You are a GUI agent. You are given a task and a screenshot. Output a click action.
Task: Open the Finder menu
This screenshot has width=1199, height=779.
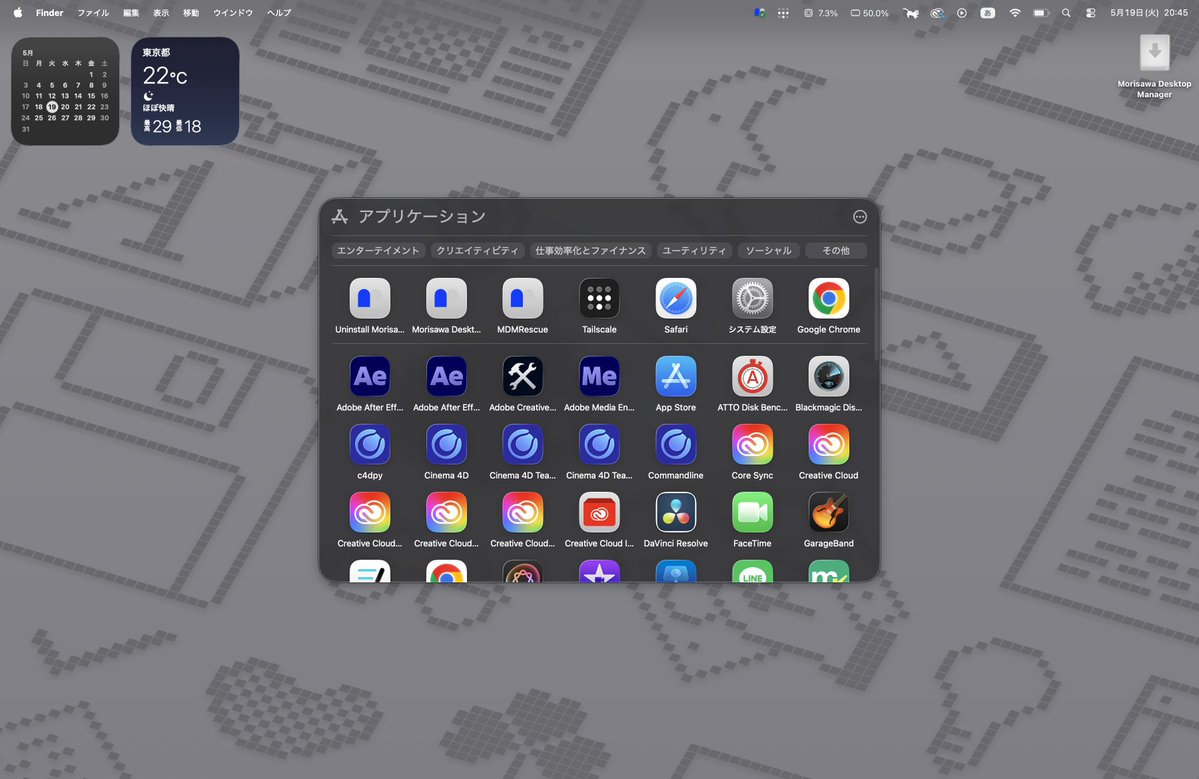pos(50,13)
